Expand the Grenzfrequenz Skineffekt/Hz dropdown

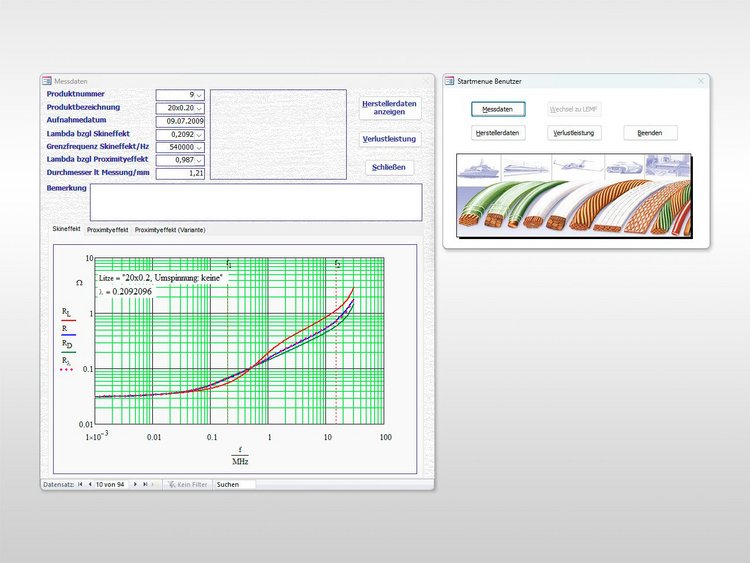(199, 146)
